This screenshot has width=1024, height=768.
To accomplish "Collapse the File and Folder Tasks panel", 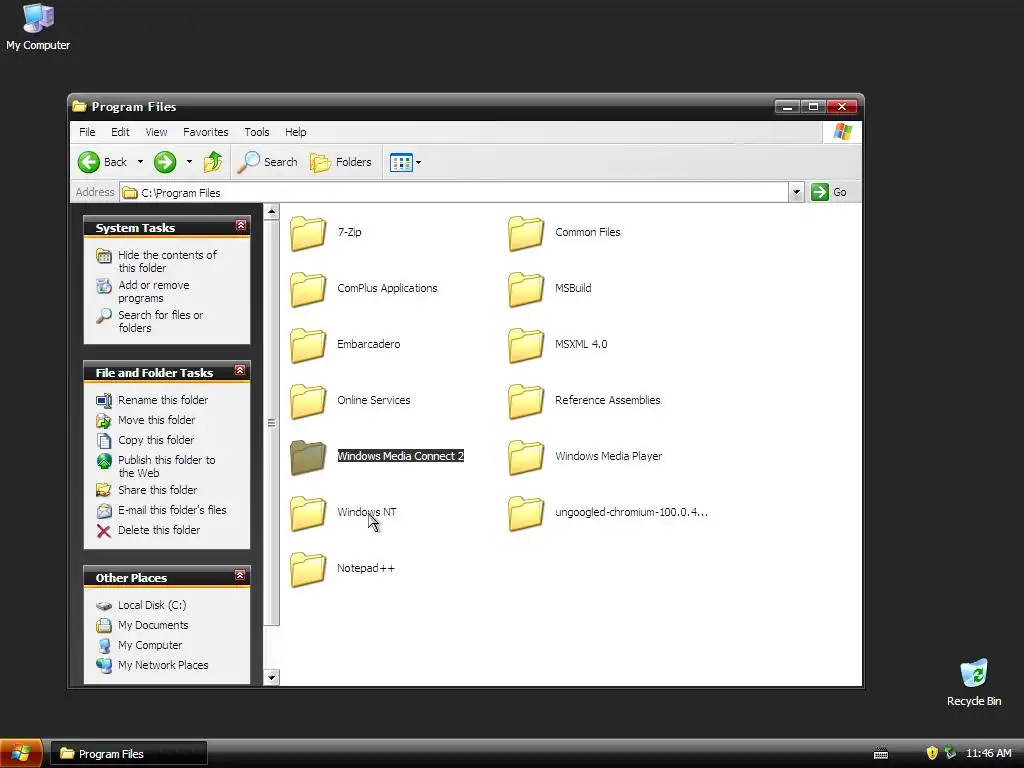I will coord(240,370).
